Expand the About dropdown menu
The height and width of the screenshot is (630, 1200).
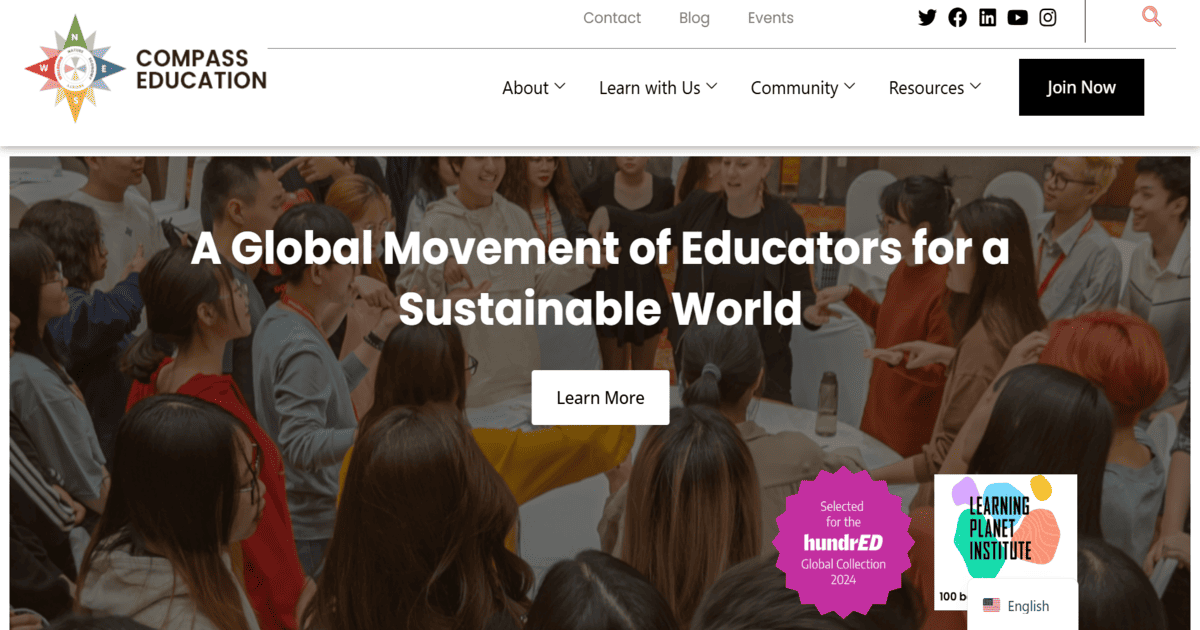(534, 88)
